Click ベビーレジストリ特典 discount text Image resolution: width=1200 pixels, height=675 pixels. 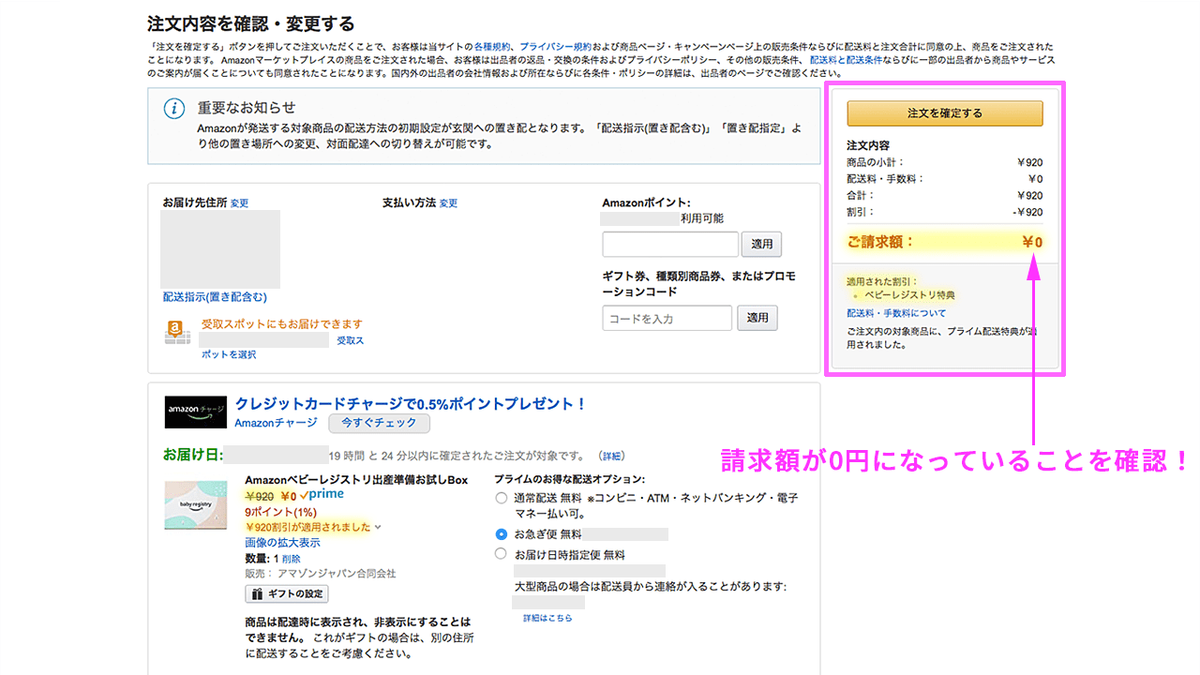pyautogui.click(x=910, y=296)
